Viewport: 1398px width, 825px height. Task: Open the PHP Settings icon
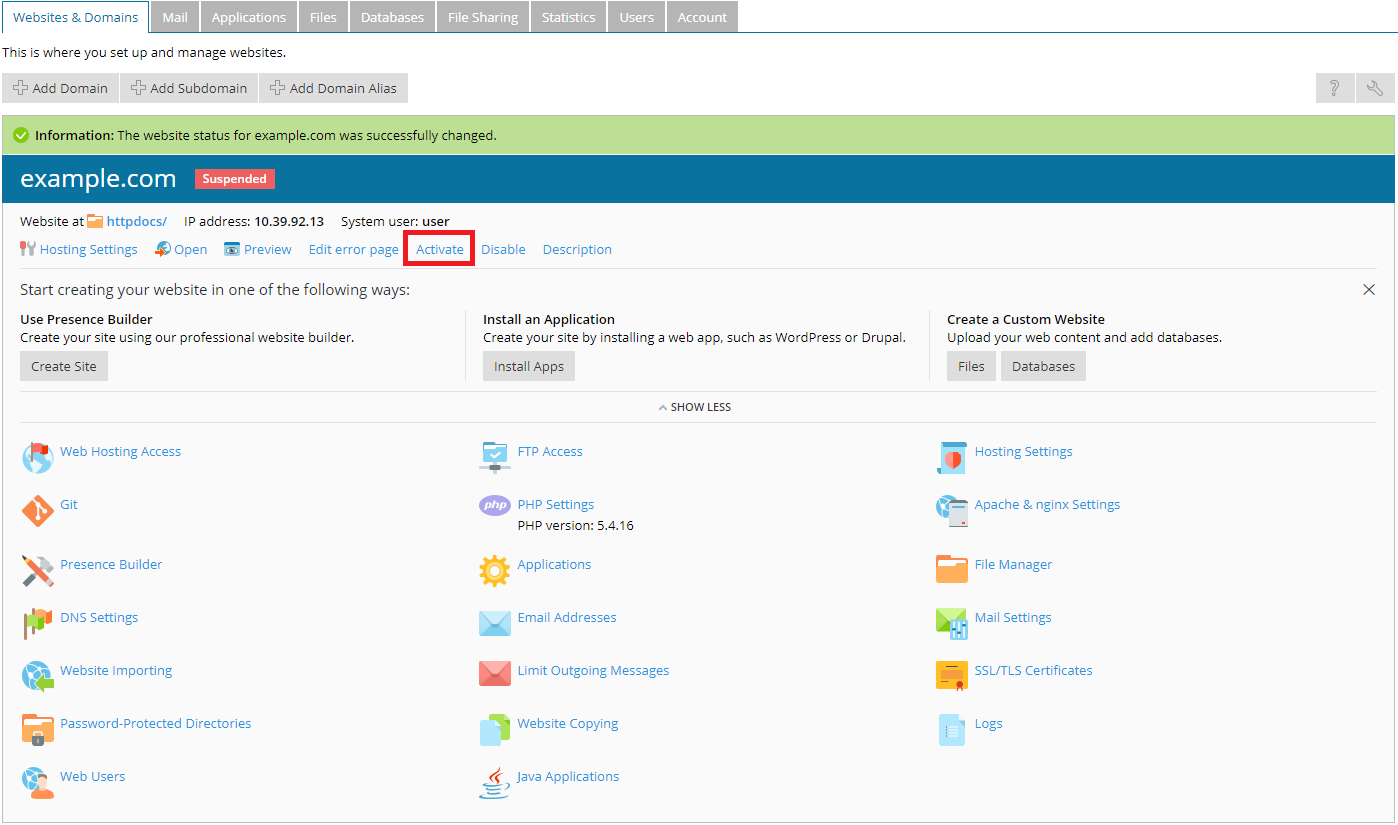point(495,506)
